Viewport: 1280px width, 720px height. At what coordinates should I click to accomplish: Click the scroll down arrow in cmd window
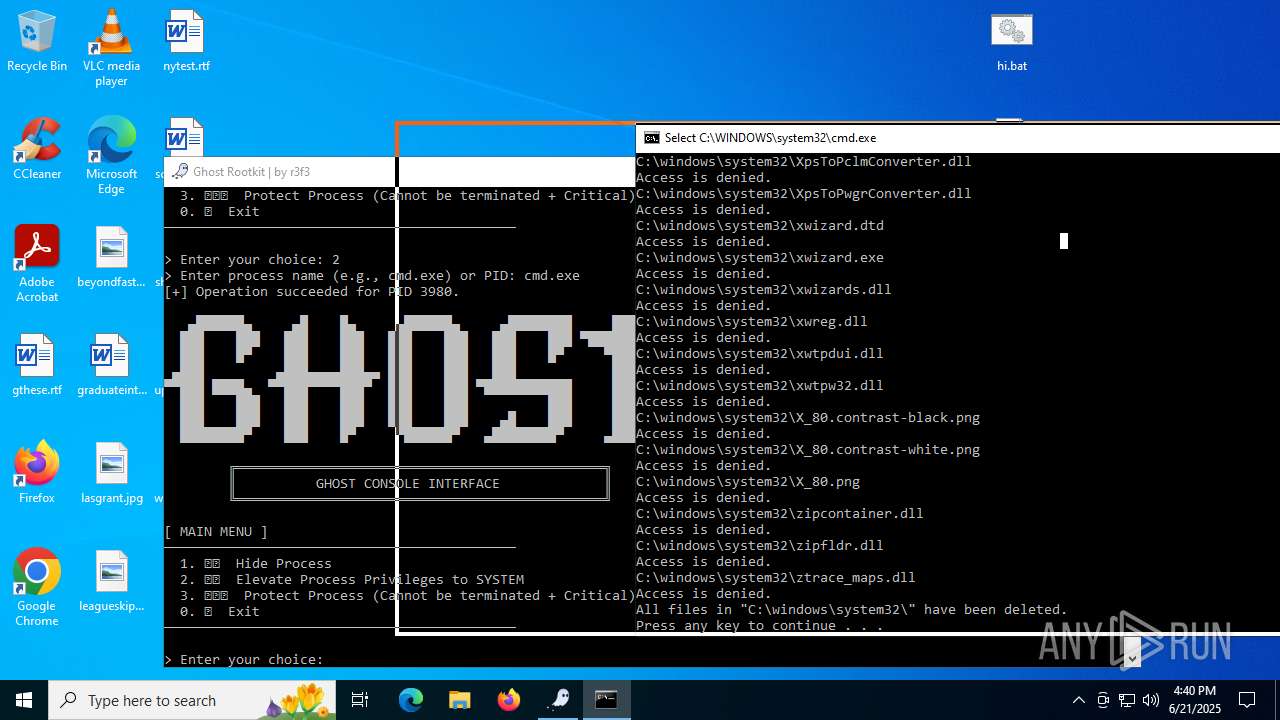(1133, 658)
